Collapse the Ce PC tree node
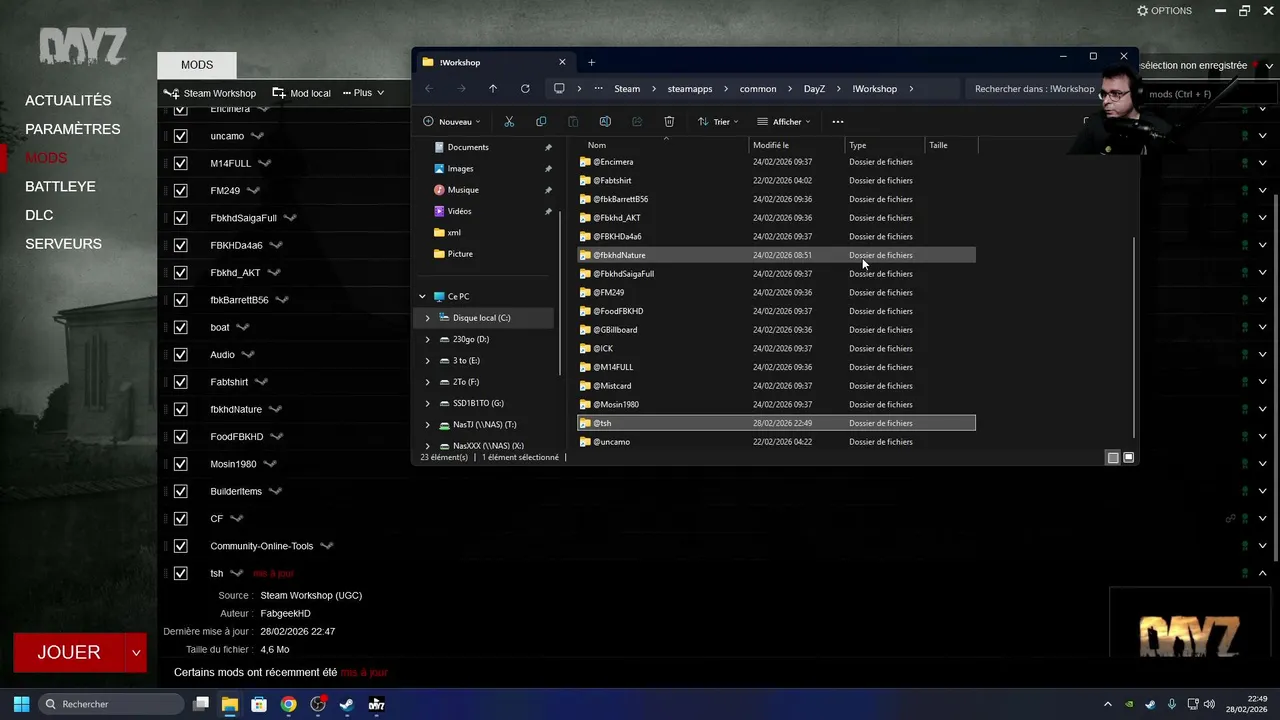Screen dimensions: 1280x720 tap(422, 297)
